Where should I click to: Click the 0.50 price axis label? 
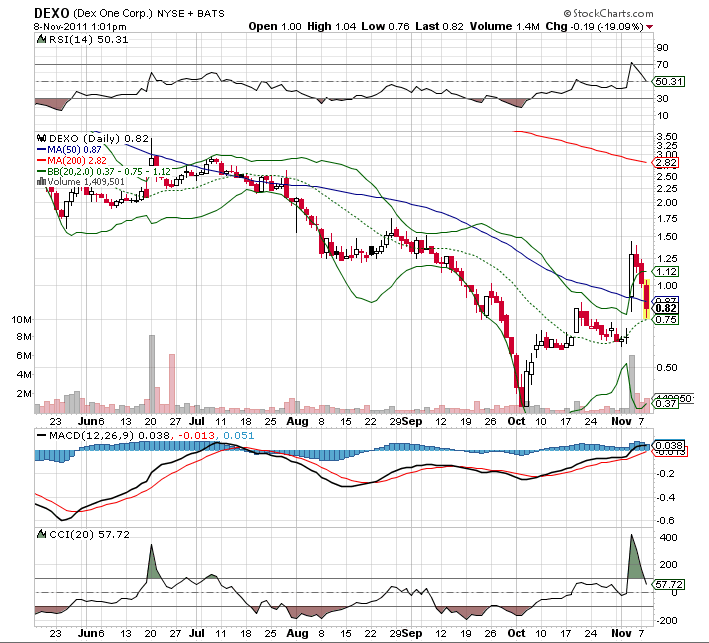(x=667, y=367)
